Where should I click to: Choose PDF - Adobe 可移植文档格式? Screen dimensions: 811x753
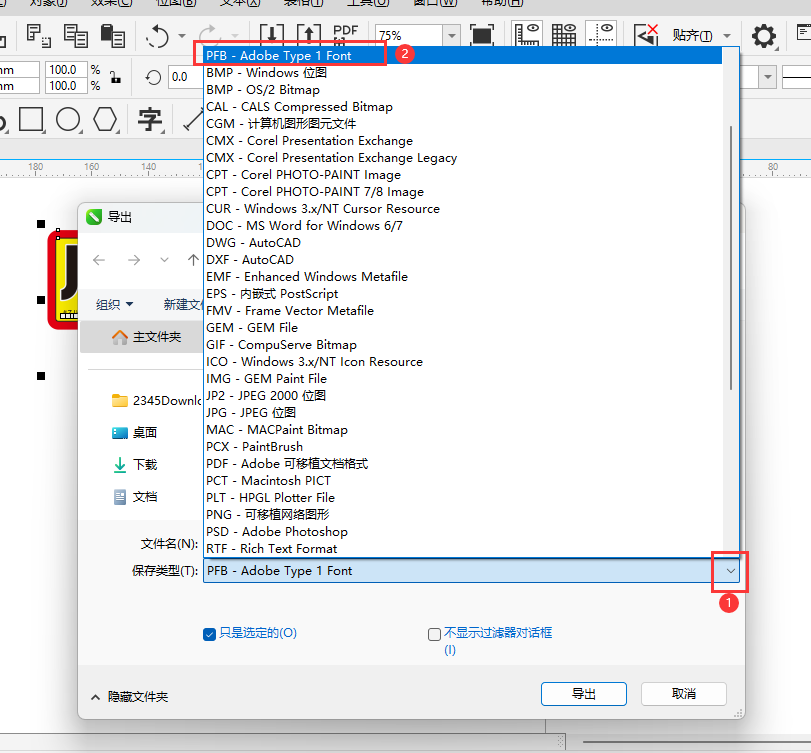(463, 464)
